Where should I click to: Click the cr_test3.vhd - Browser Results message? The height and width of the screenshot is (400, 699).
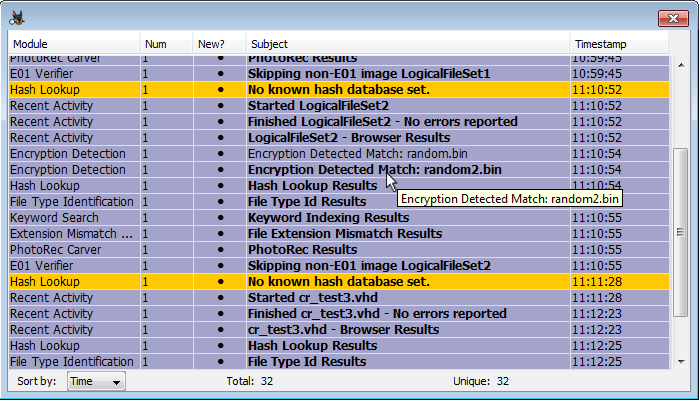click(x=343, y=330)
